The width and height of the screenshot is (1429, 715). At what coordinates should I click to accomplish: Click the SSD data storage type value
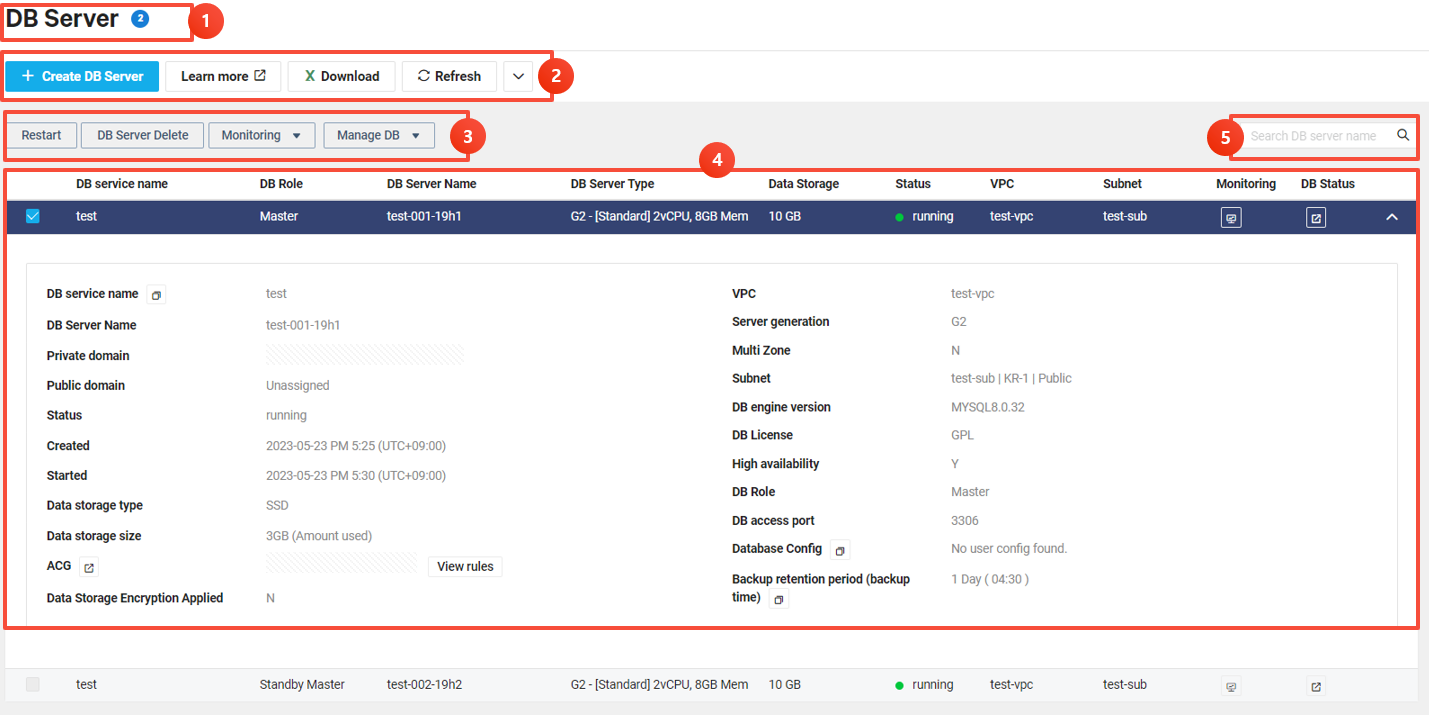(277, 506)
